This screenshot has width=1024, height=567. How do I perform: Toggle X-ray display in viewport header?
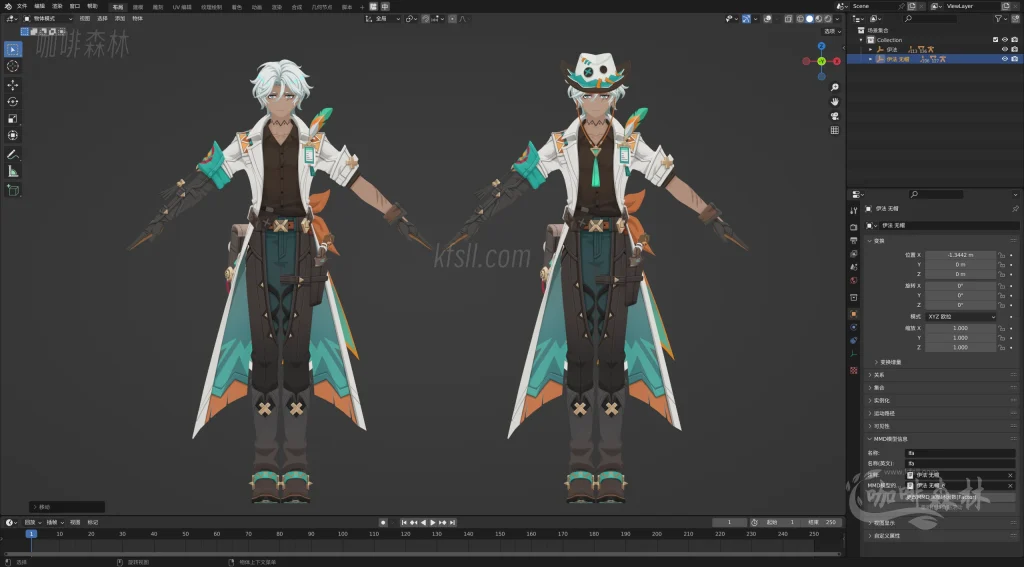(x=788, y=19)
